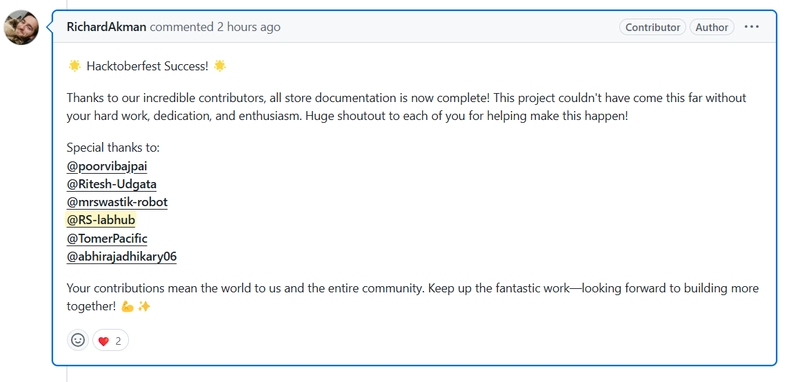Image resolution: width=800 pixels, height=382 pixels.
Task: Click RichardAkman's profile avatar picture
Action: coord(21,28)
